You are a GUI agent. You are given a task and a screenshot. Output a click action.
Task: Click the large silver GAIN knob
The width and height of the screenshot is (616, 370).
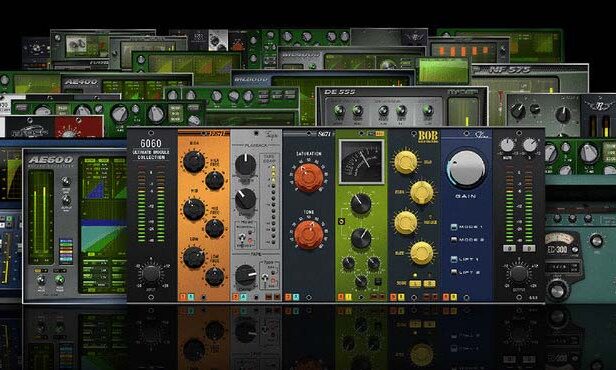[x=466, y=169]
